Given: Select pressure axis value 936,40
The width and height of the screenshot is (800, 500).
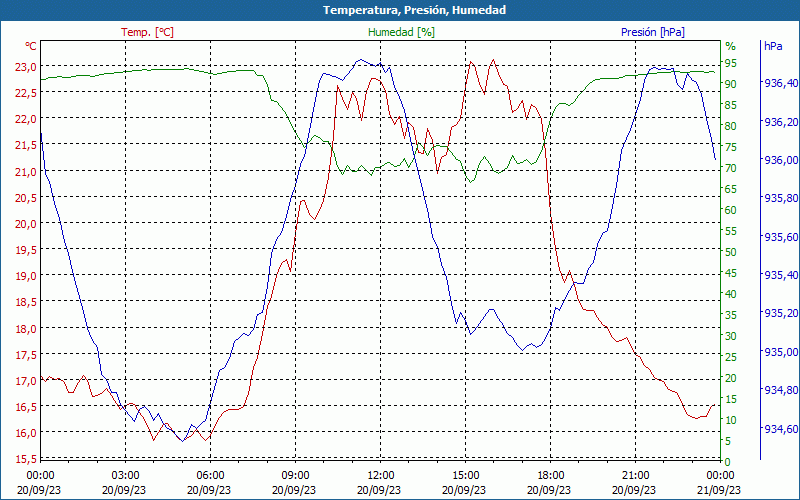Looking at the screenshot, I should [781, 83].
